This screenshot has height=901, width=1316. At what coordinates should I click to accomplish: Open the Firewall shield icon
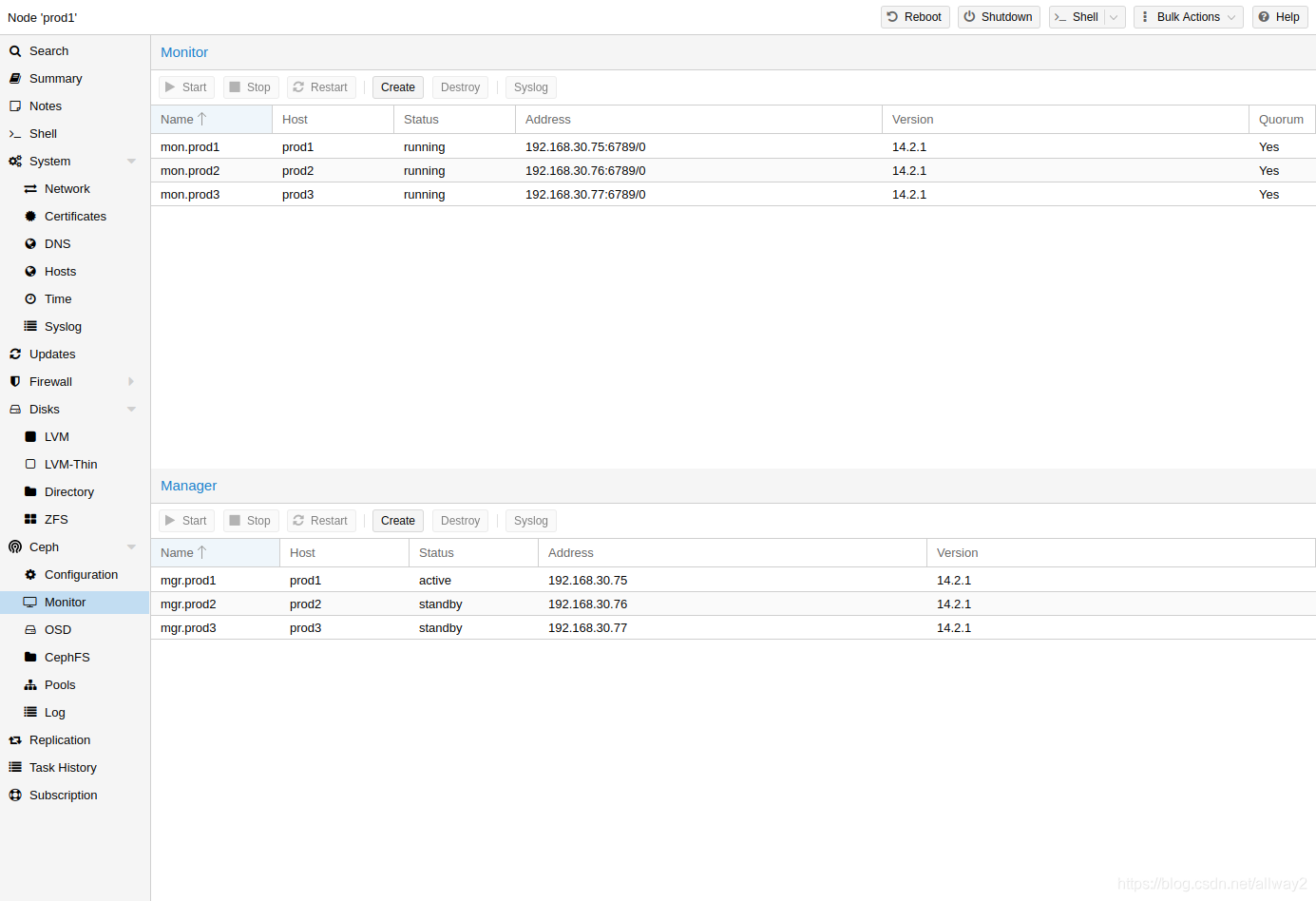[x=15, y=382]
